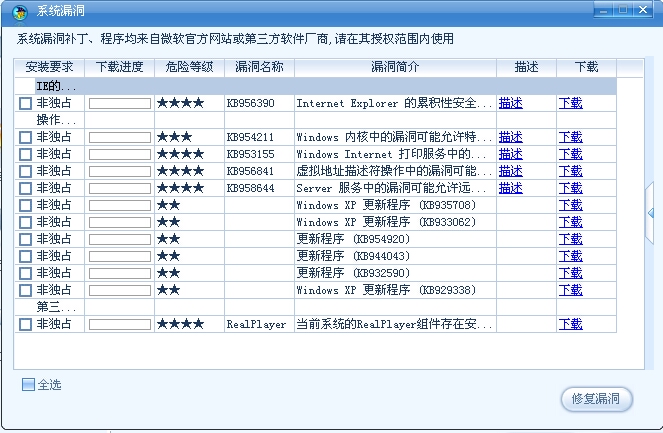Click 下载 link for KB956390
663x433 pixels.
[x=570, y=103]
